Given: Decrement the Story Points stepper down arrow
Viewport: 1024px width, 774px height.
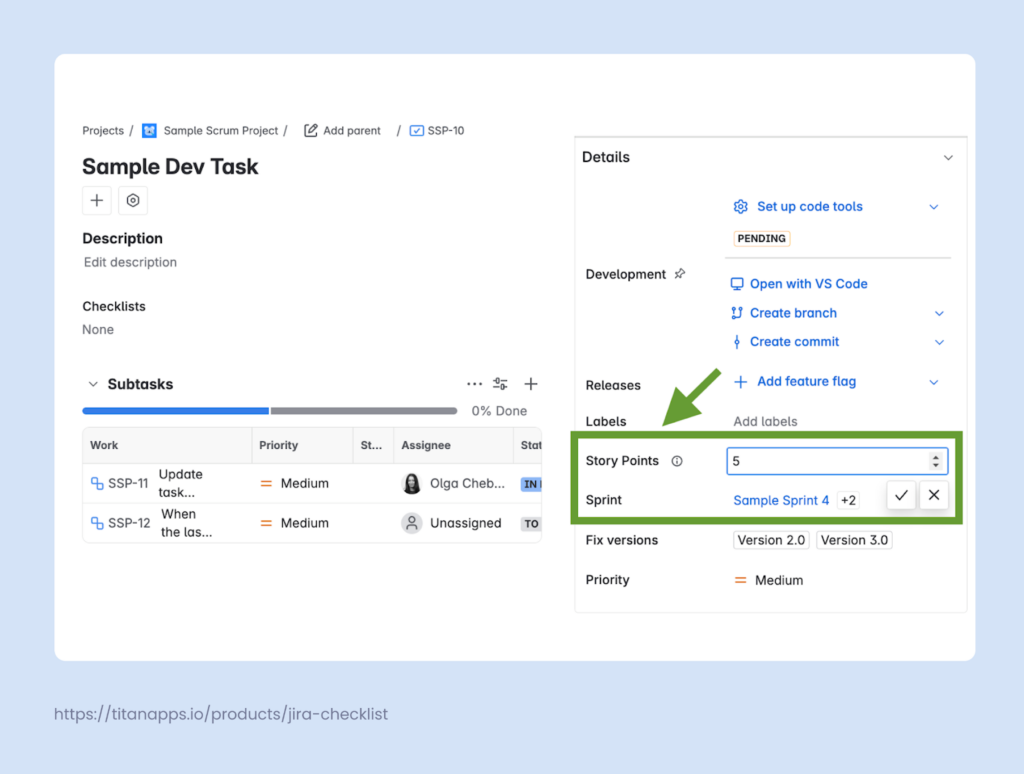Looking at the screenshot, I should pyautogui.click(x=936, y=466).
